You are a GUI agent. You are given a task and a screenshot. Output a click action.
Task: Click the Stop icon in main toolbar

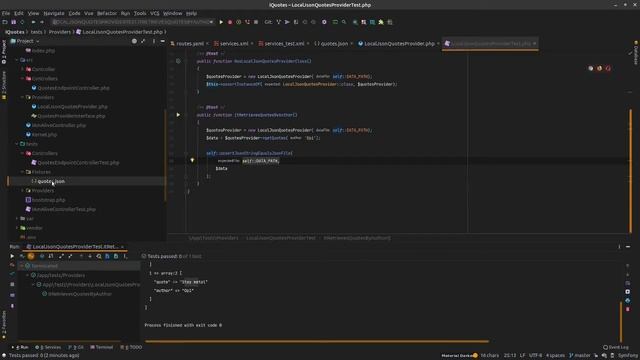coord(256,22)
